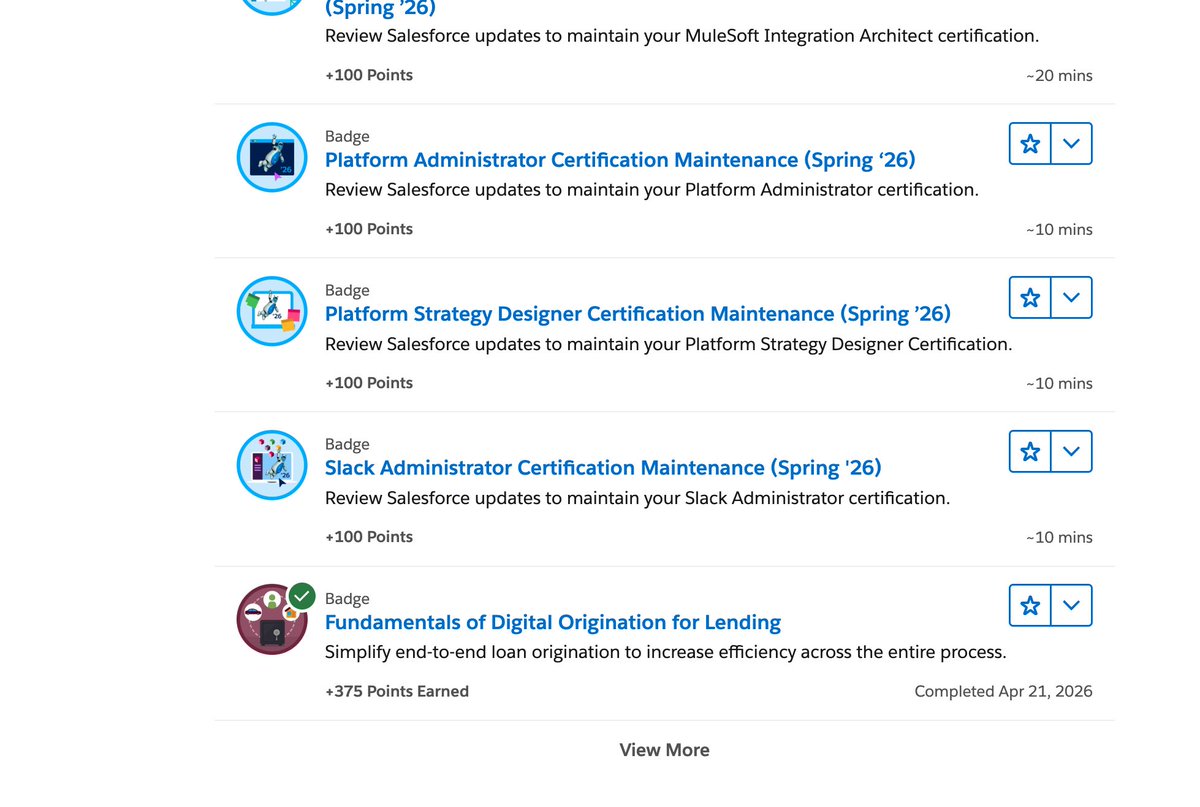Open Slack Administrator Certification Maintenance (Spring '26) link
The width and height of the screenshot is (1200, 807).
coord(603,468)
